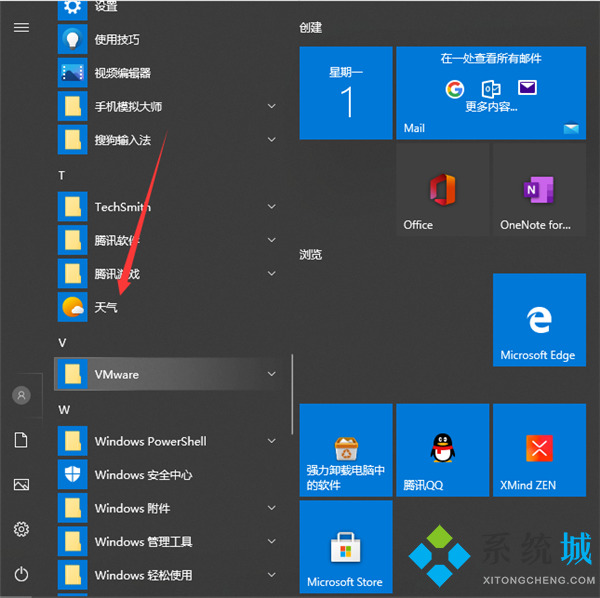Expand the Windows 轻松使用 folder chevron
The width and height of the screenshot is (600, 598).
coord(272,575)
